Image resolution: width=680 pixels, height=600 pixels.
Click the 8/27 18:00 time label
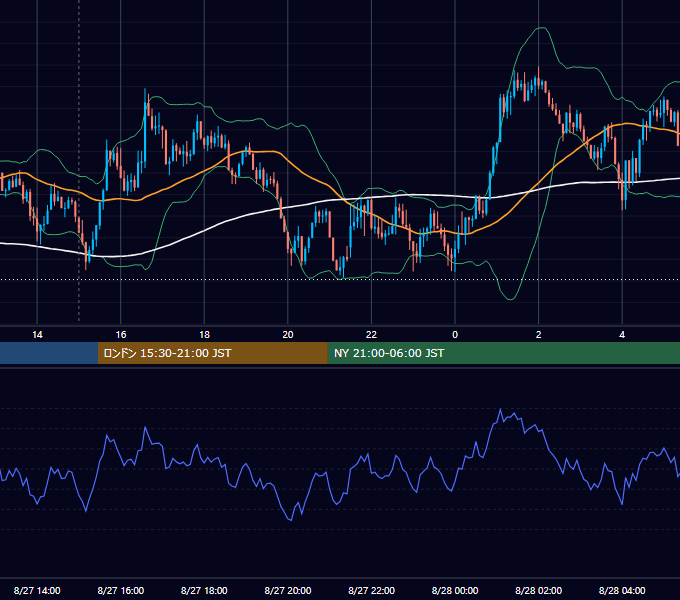[x=204, y=590]
